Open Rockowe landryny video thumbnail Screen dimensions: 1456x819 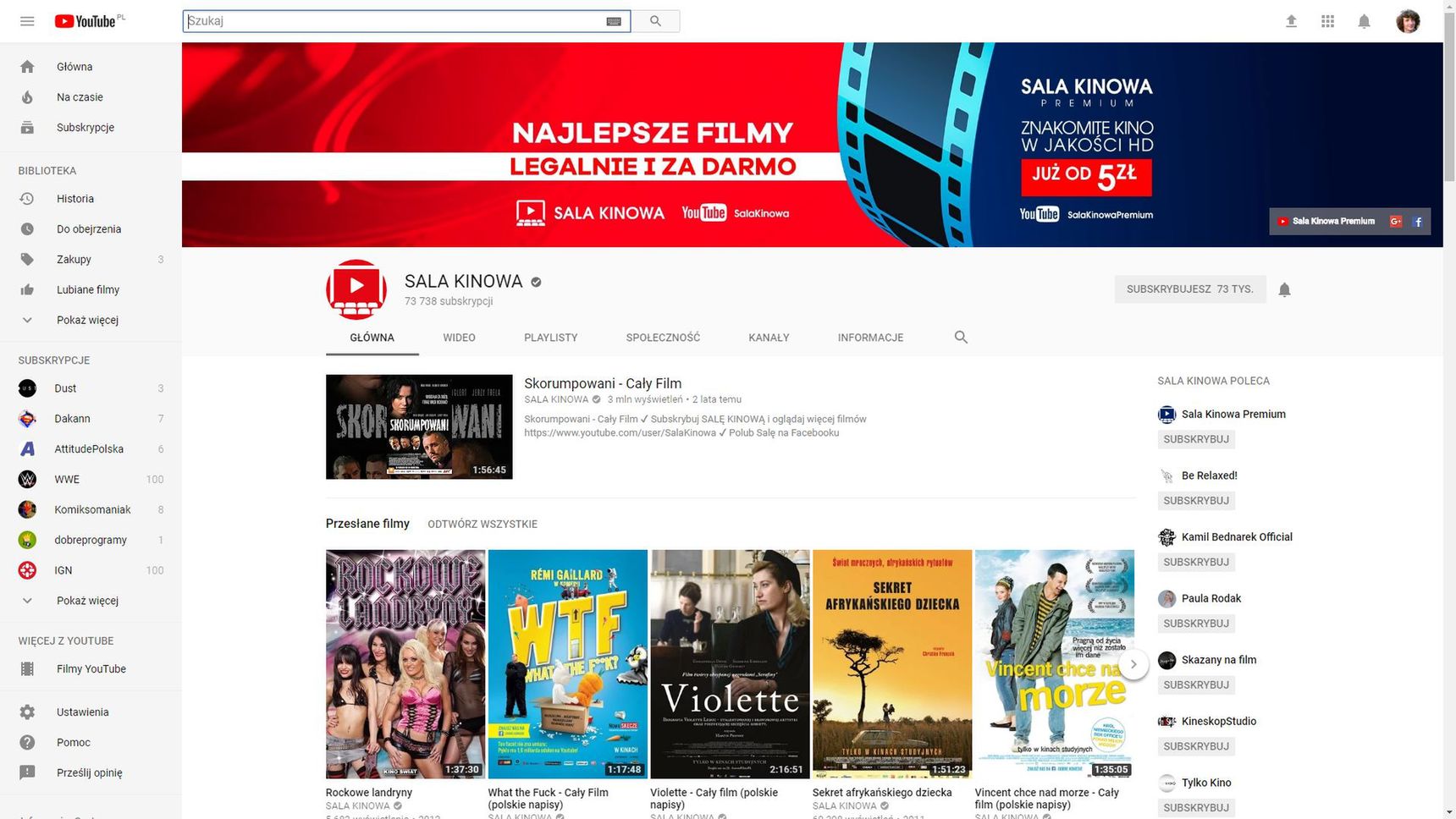pos(405,664)
